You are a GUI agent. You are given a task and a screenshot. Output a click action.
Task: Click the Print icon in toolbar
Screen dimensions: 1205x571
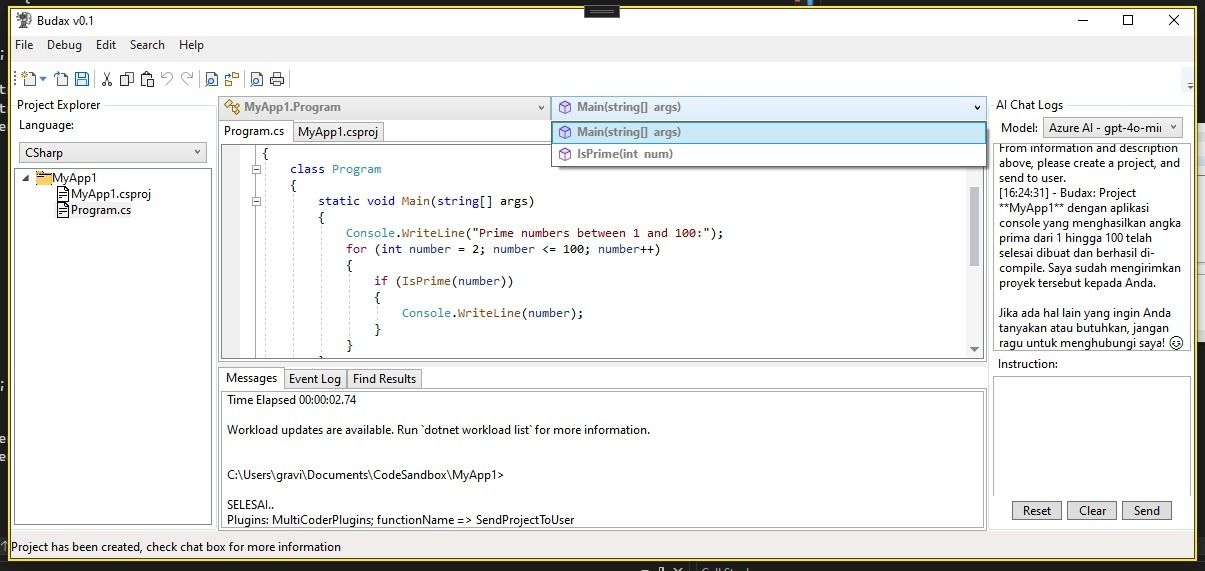coord(277,79)
